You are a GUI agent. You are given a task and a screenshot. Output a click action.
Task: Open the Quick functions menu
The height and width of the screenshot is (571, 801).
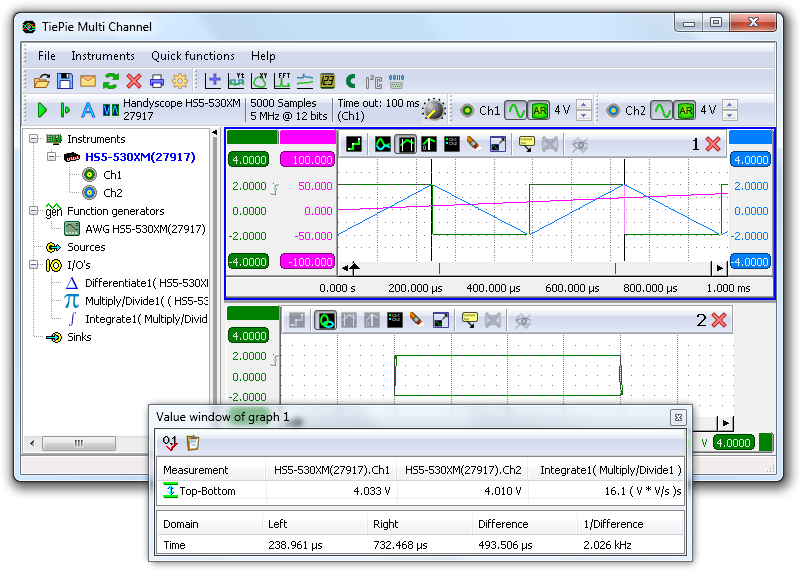tap(193, 56)
